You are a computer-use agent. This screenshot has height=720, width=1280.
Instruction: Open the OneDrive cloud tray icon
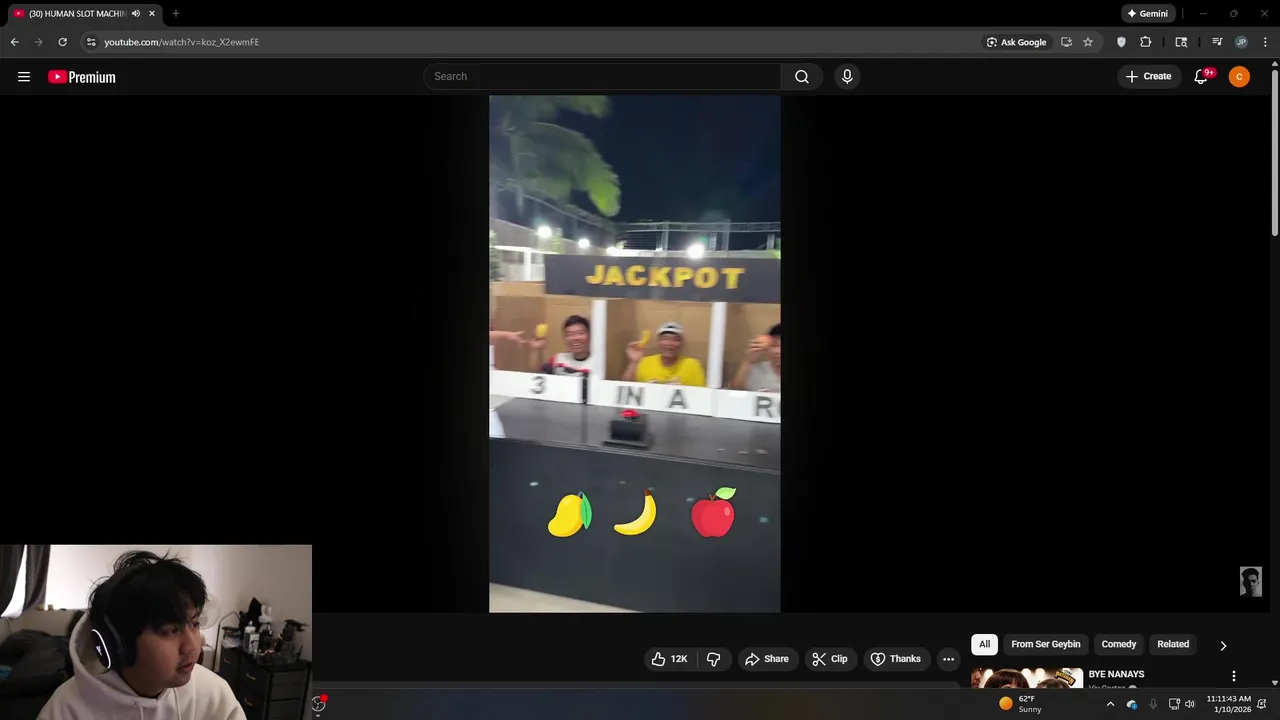1132,704
